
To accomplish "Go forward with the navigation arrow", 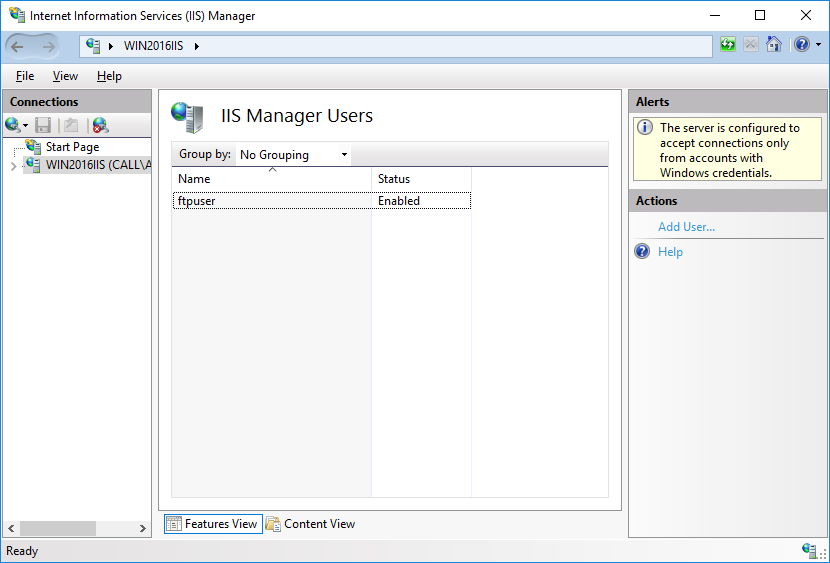I will pyautogui.click(x=48, y=47).
